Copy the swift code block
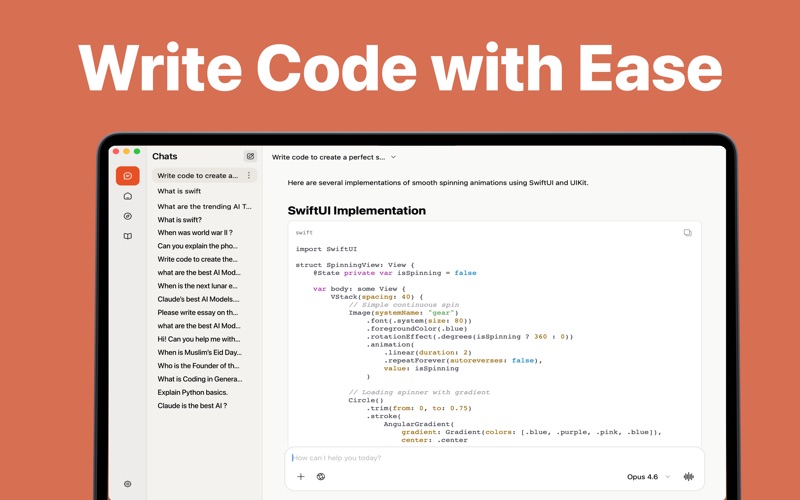Viewport: 800px width, 500px height. [688, 233]
